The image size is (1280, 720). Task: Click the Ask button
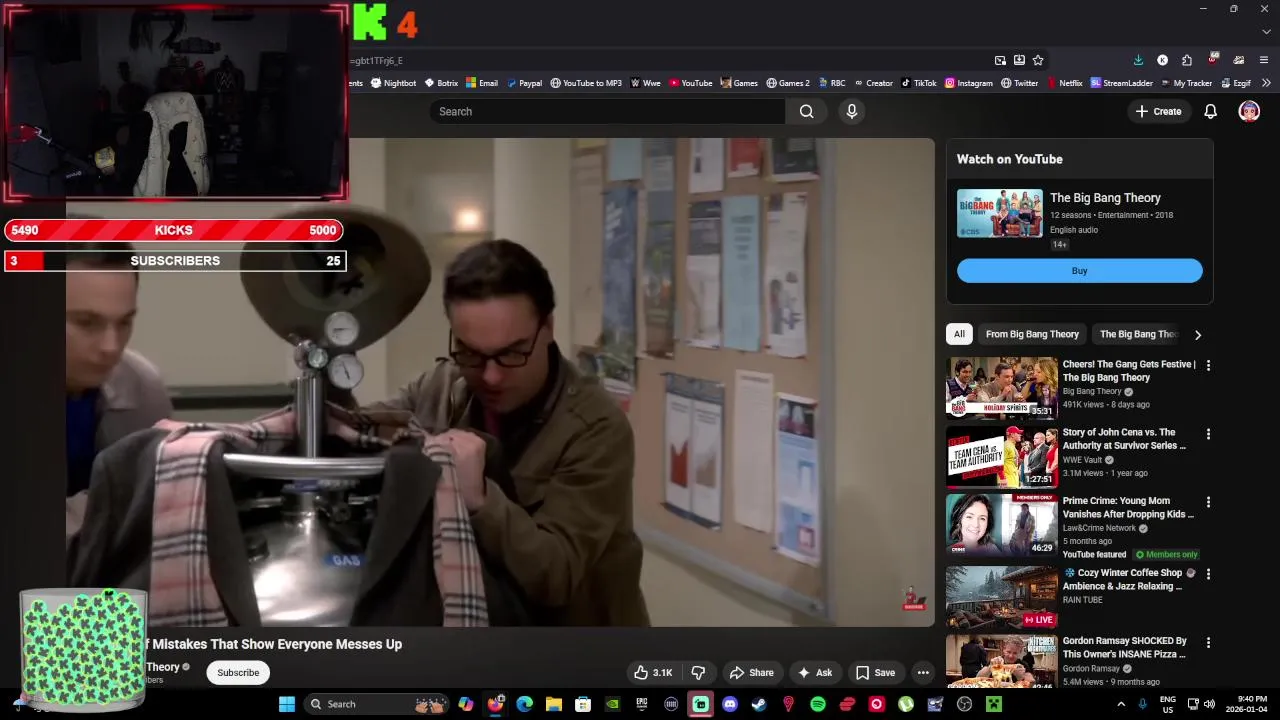[x=814, y=672]
